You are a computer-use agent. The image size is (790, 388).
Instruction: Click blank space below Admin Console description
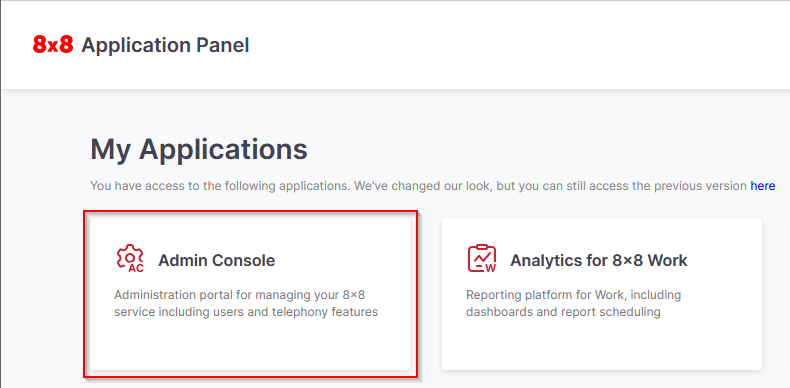tap(250, 345)
